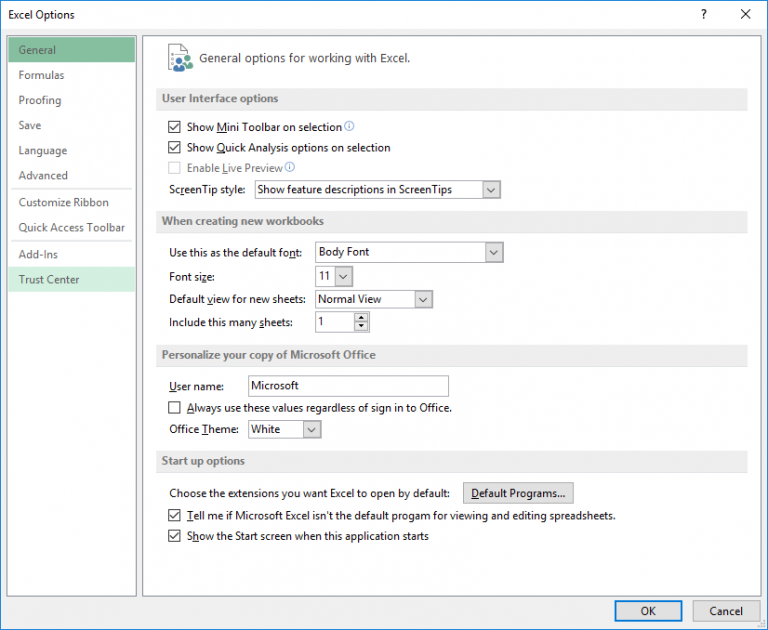Click the 'Start up options' section header
This screenshot has width=768, height=630.
[203, 461]
